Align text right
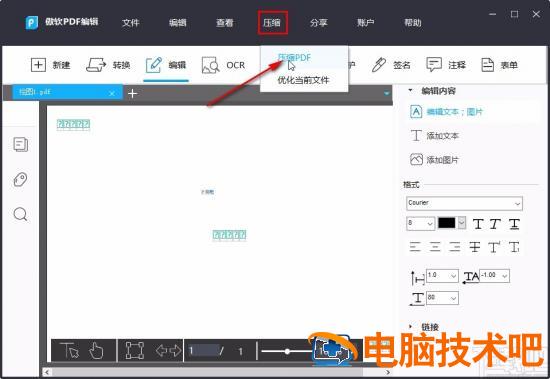The image size is (550, 379). 455,247
